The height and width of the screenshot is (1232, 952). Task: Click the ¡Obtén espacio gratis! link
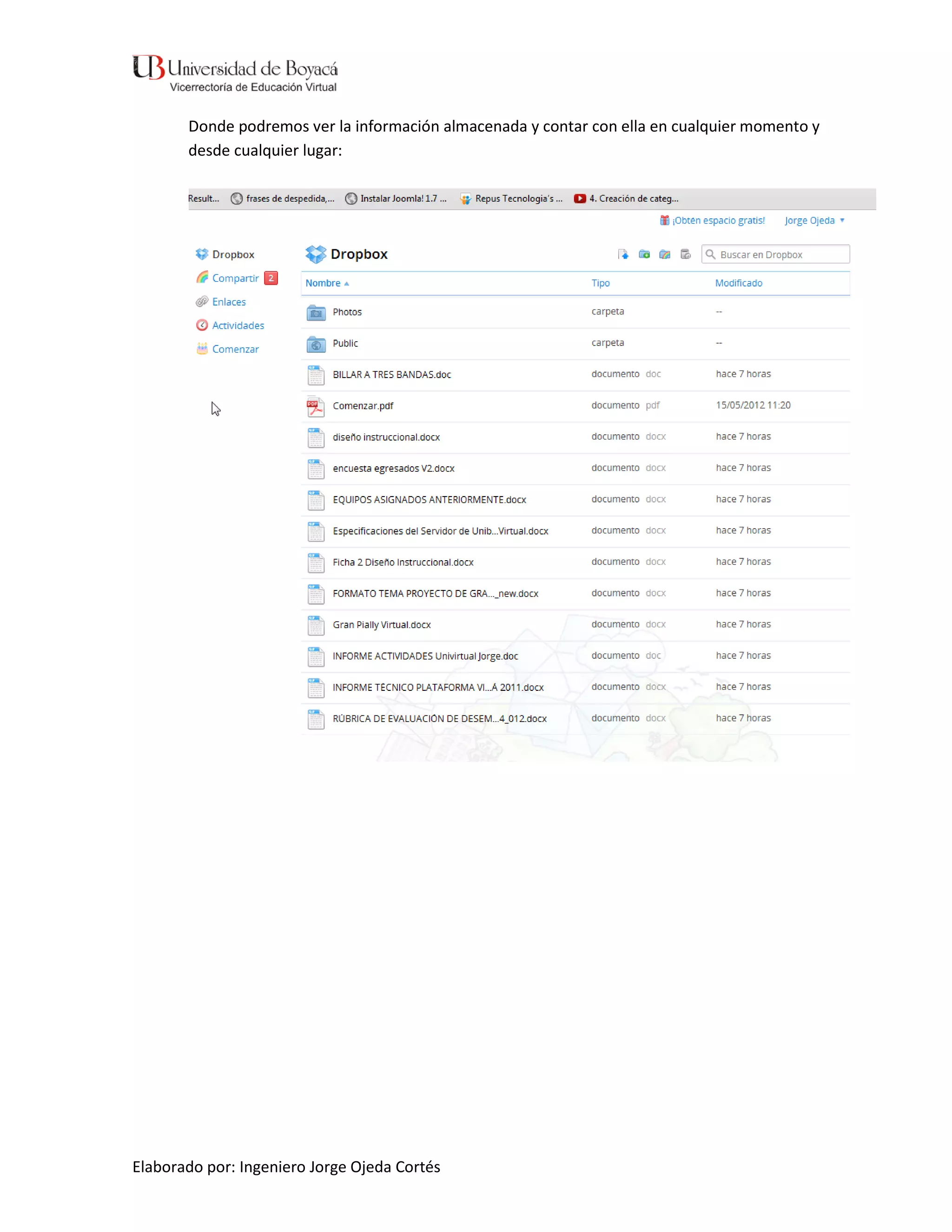718,220
